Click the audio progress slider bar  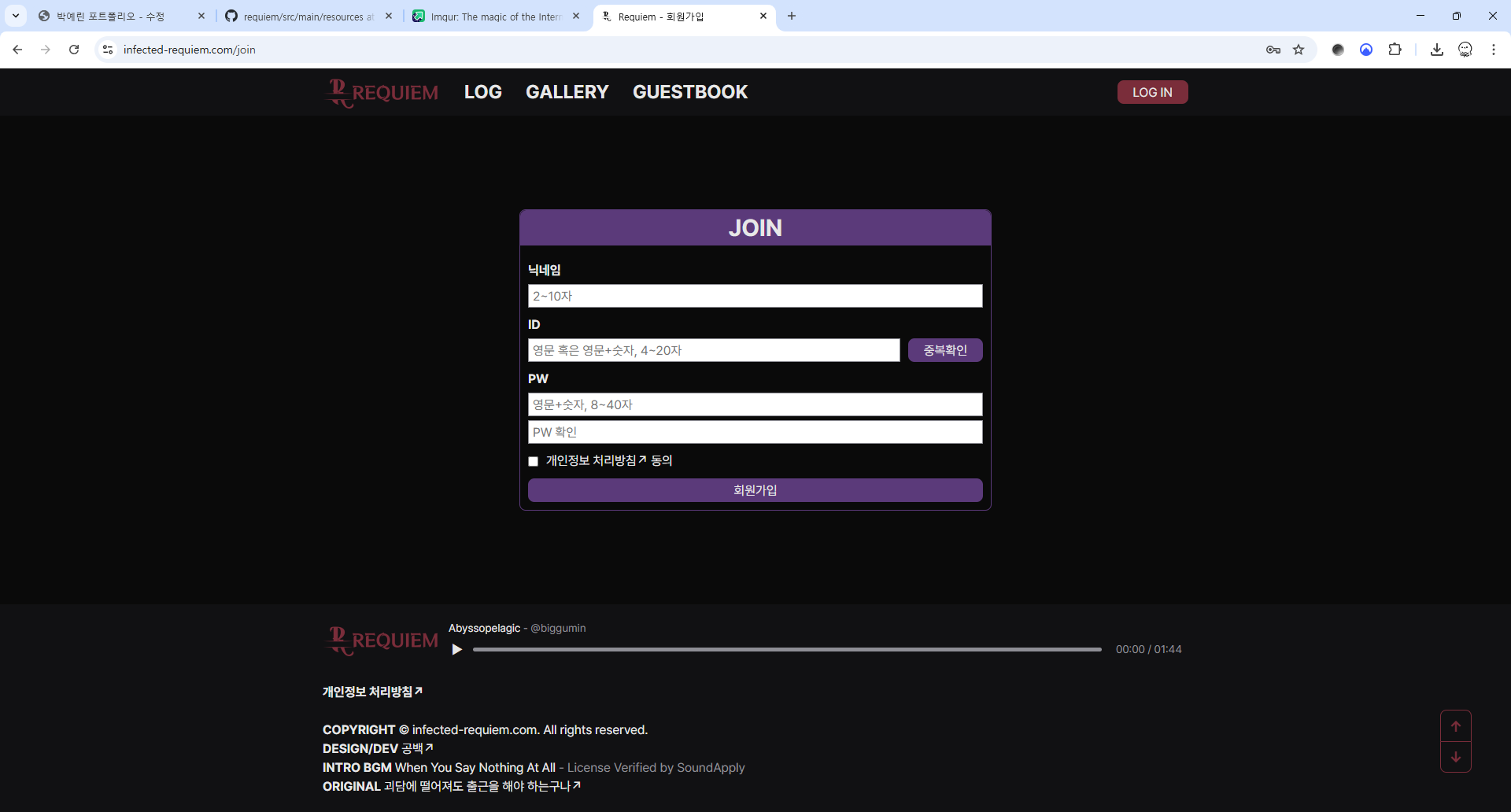(787, 650)
